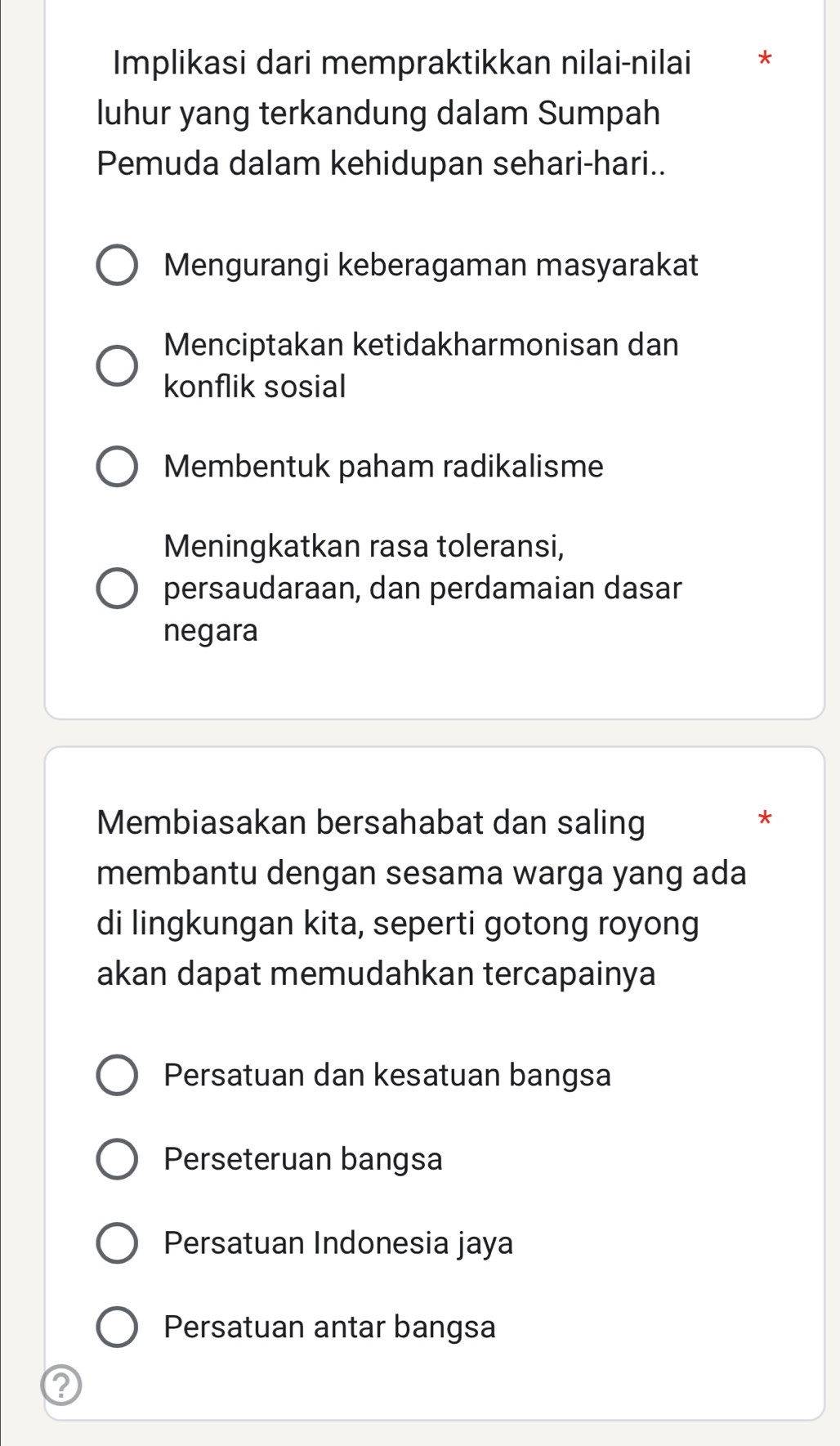Click the "Perseteruan bangsa" answer text

click(303, 1159)
